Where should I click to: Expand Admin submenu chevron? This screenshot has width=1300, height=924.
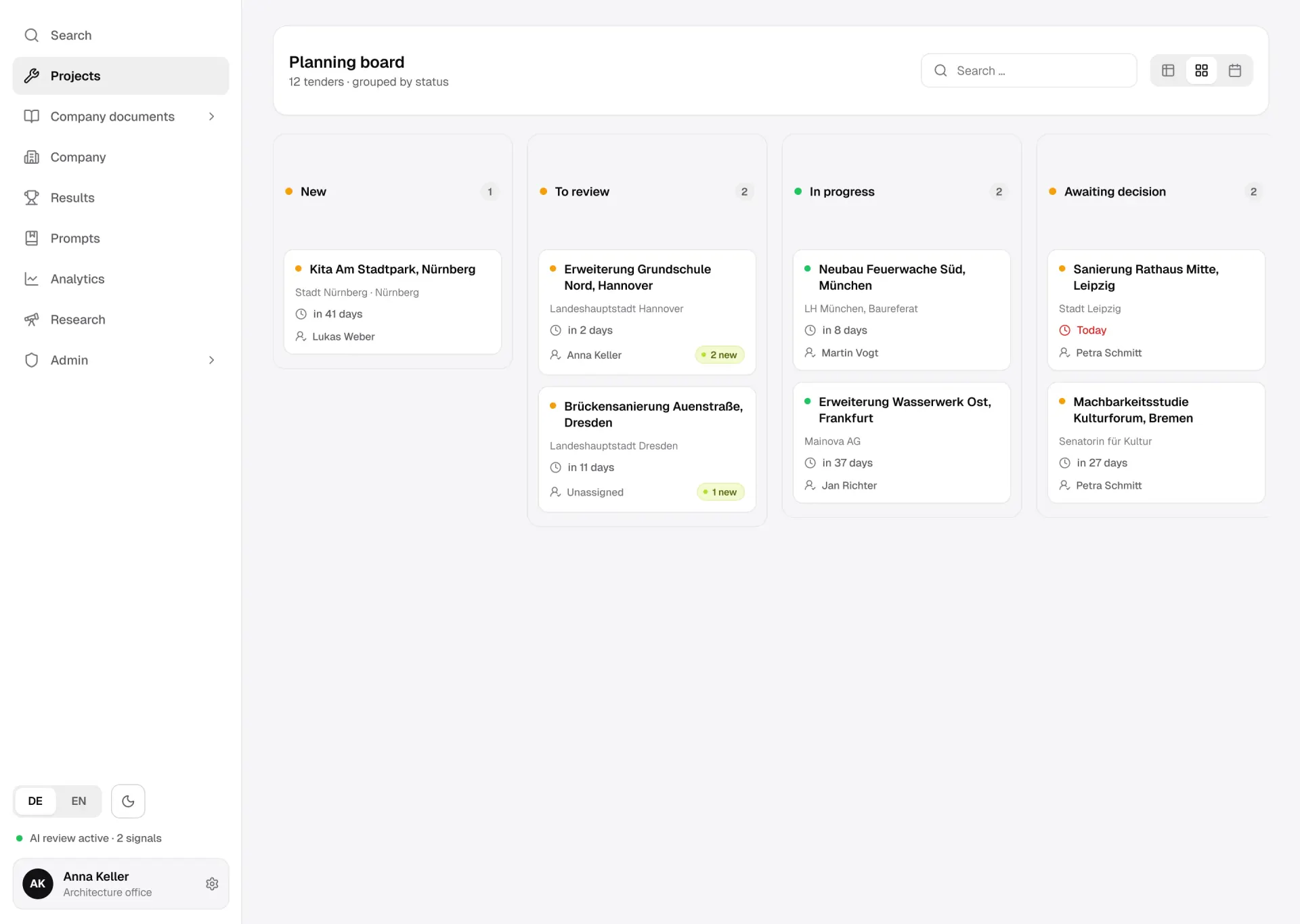(211, 360)
